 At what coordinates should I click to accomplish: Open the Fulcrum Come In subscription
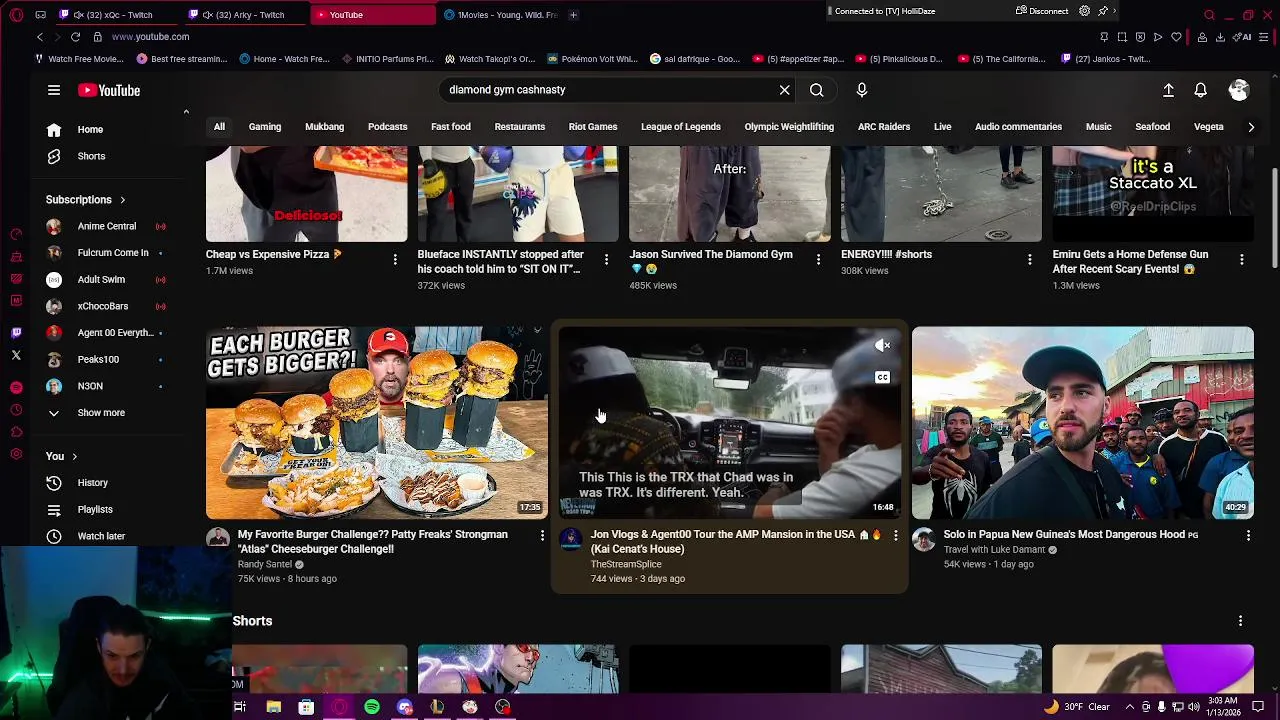coord(113,253)
